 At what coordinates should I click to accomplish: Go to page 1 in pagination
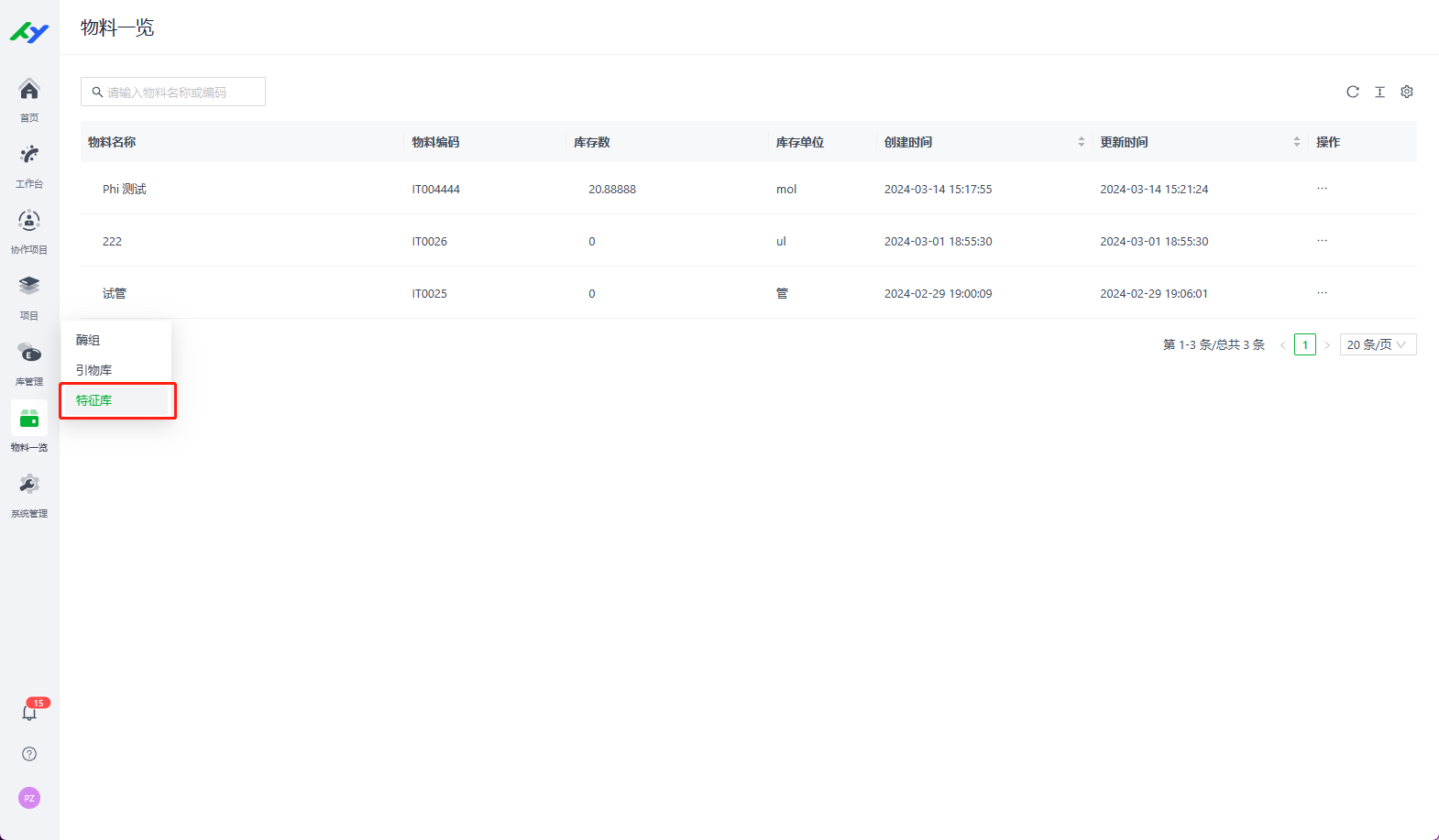pos(1304,344)
